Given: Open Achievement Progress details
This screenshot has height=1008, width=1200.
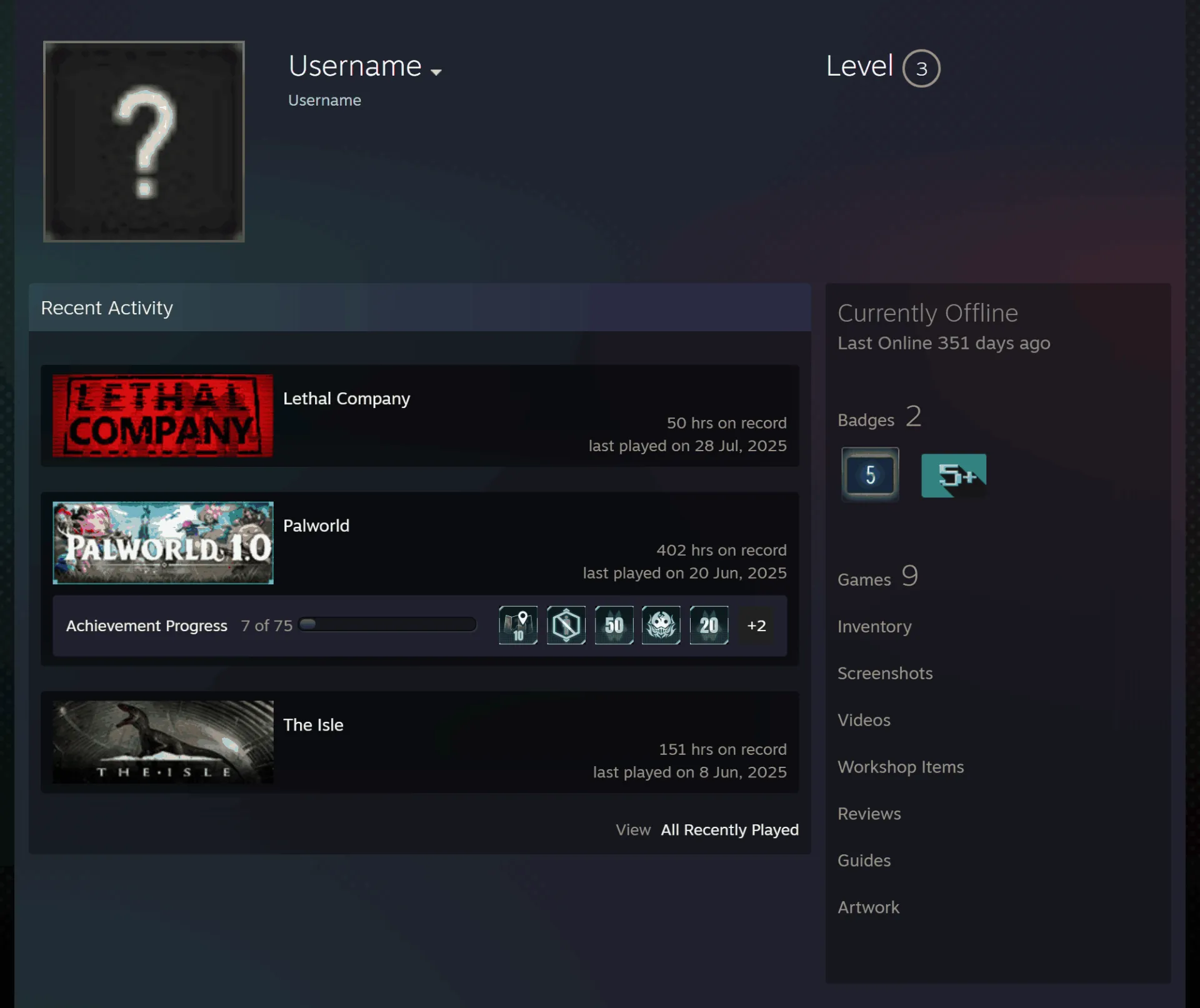Looking at the screenshot, I should (x=147, y=626).
